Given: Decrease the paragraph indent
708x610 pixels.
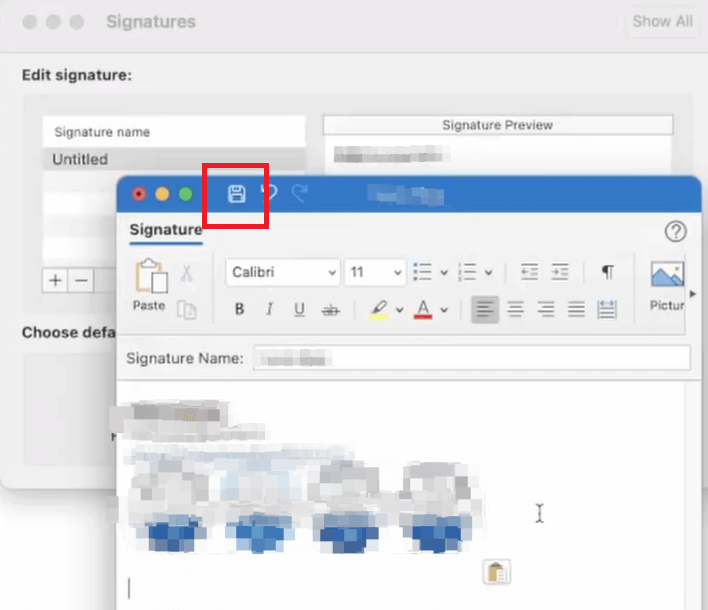Looking at the screenshot, I should coord(529,272).
